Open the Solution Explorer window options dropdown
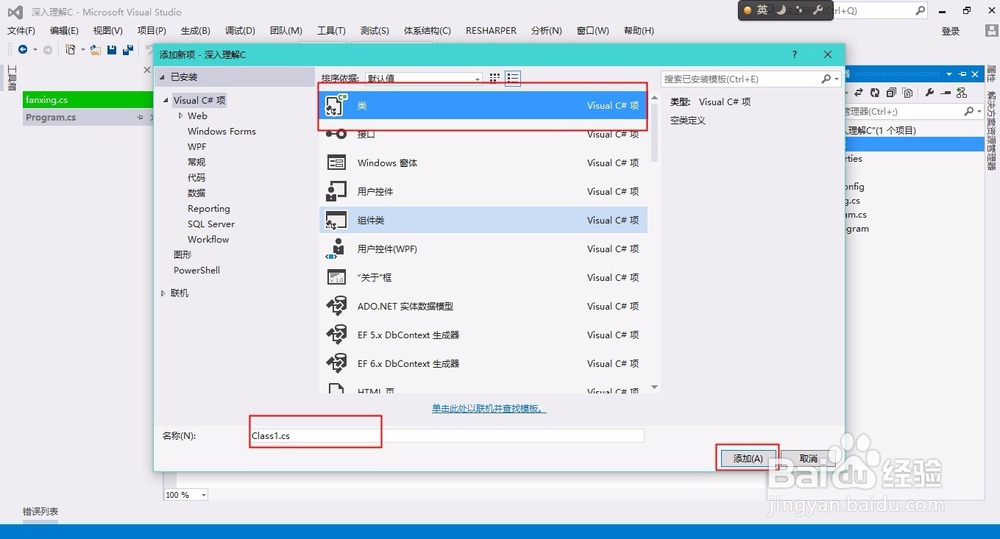 coord(949,74)
